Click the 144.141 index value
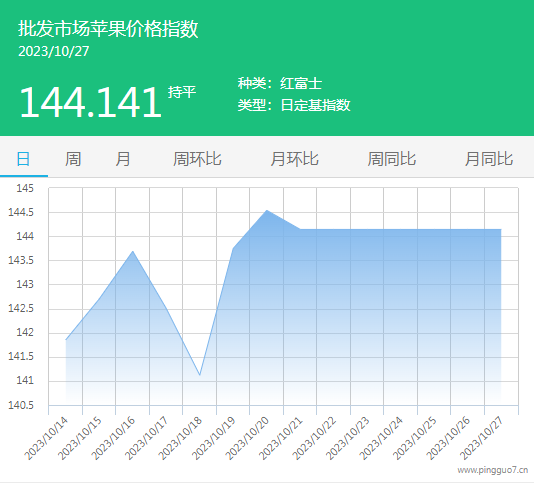Screen dimensions: 534x483 coord(90,102)
